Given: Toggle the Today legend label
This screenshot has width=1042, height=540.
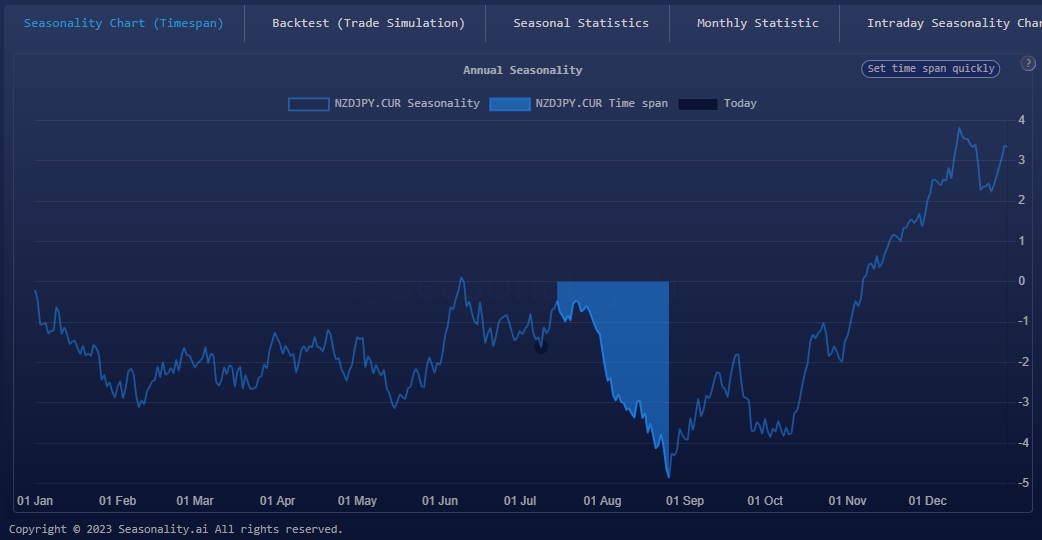Looking at the screenshot, I should coord(740,104).
